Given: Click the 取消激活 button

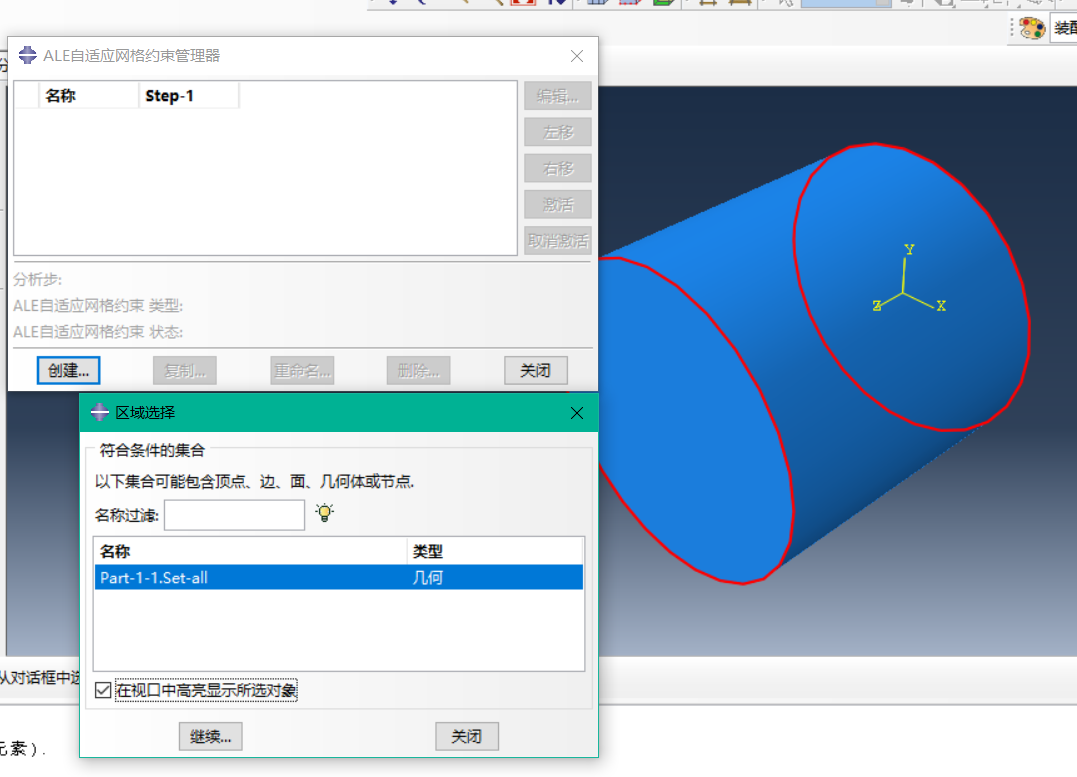Looking at the screenshot, I should [x=557, y=240].
